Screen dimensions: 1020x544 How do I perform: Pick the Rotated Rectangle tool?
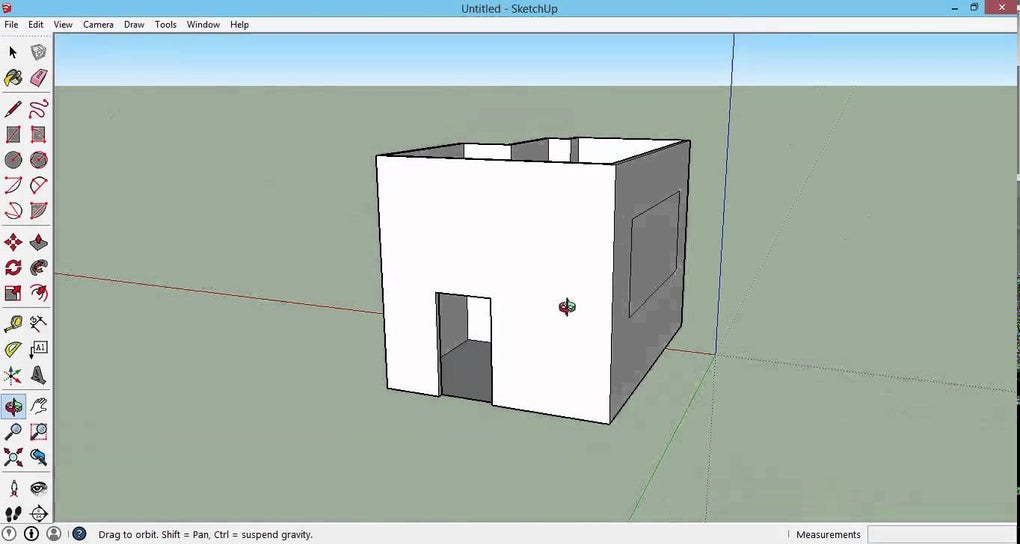click(38, 134)
